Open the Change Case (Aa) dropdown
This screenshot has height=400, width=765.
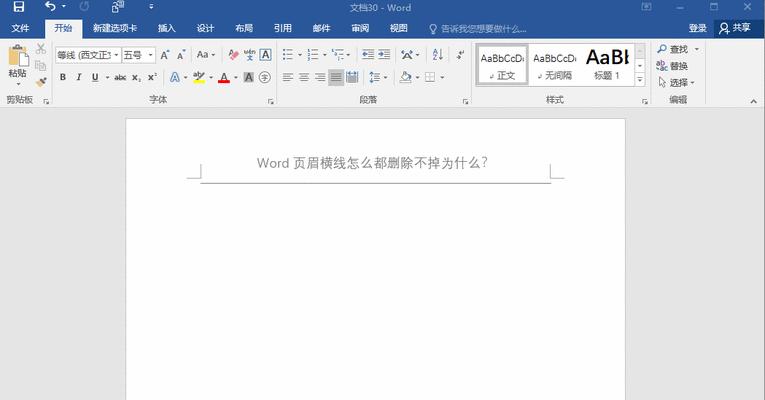click(205, 55)
